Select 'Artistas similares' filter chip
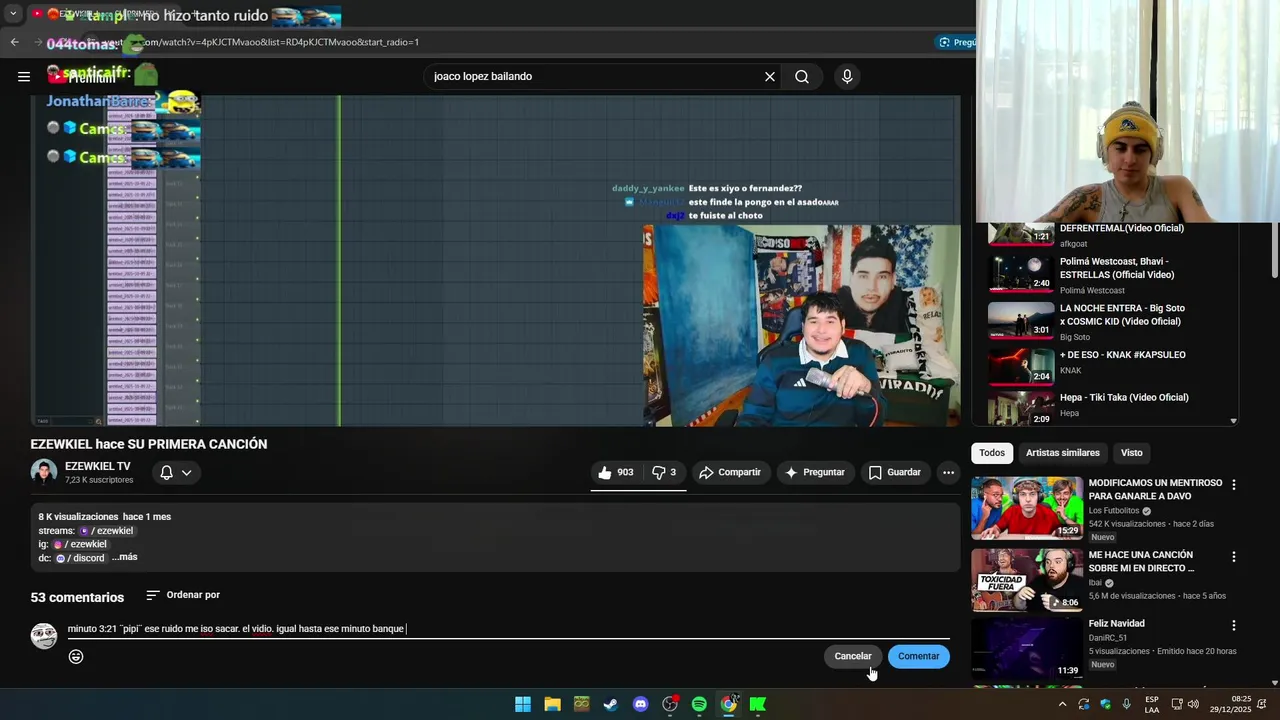The image size is (1280, 720). pos(1062,453)
